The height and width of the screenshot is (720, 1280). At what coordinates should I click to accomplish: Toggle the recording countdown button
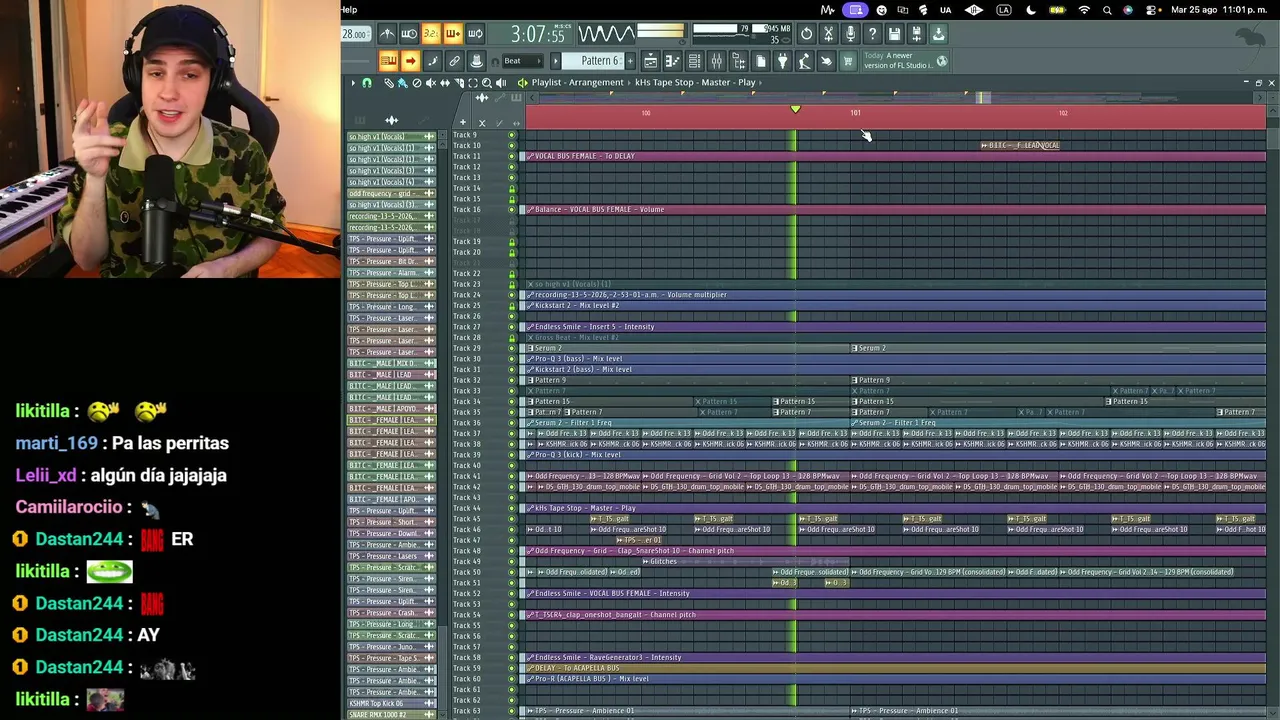431,34
